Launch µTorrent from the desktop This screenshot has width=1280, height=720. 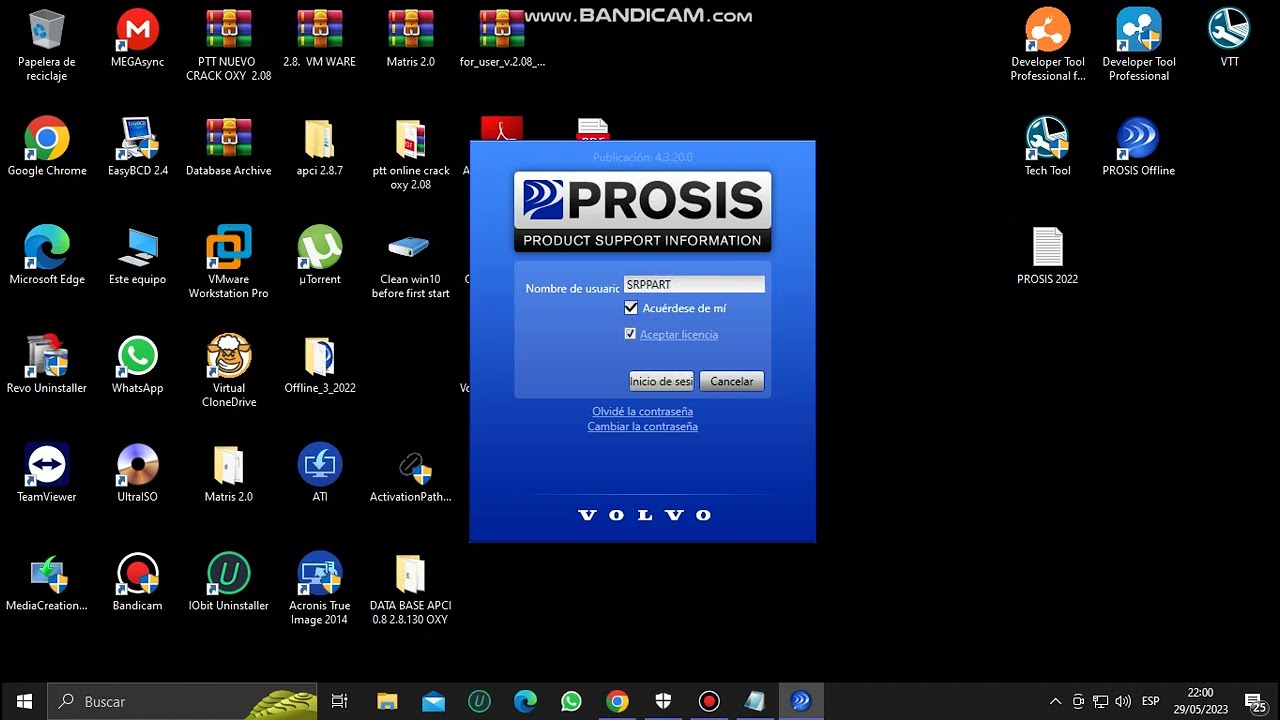tap(319, 256)
